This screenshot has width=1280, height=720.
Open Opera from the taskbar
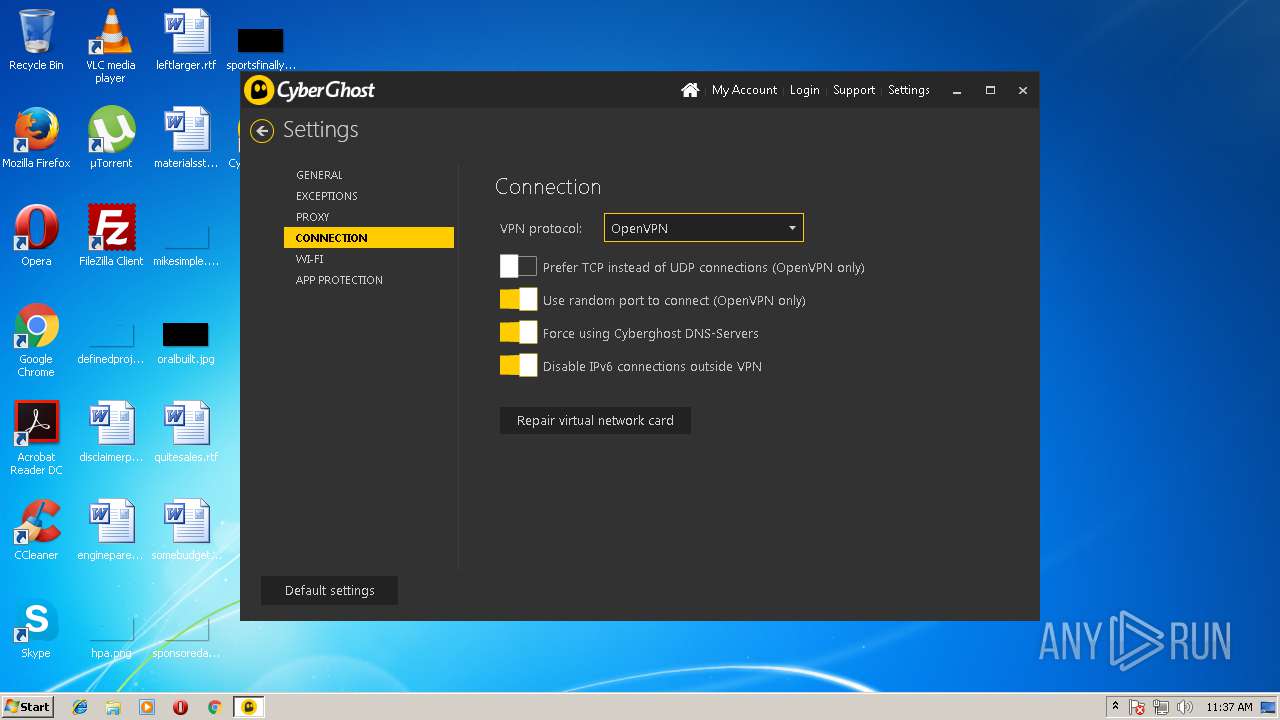click(180, 707)
